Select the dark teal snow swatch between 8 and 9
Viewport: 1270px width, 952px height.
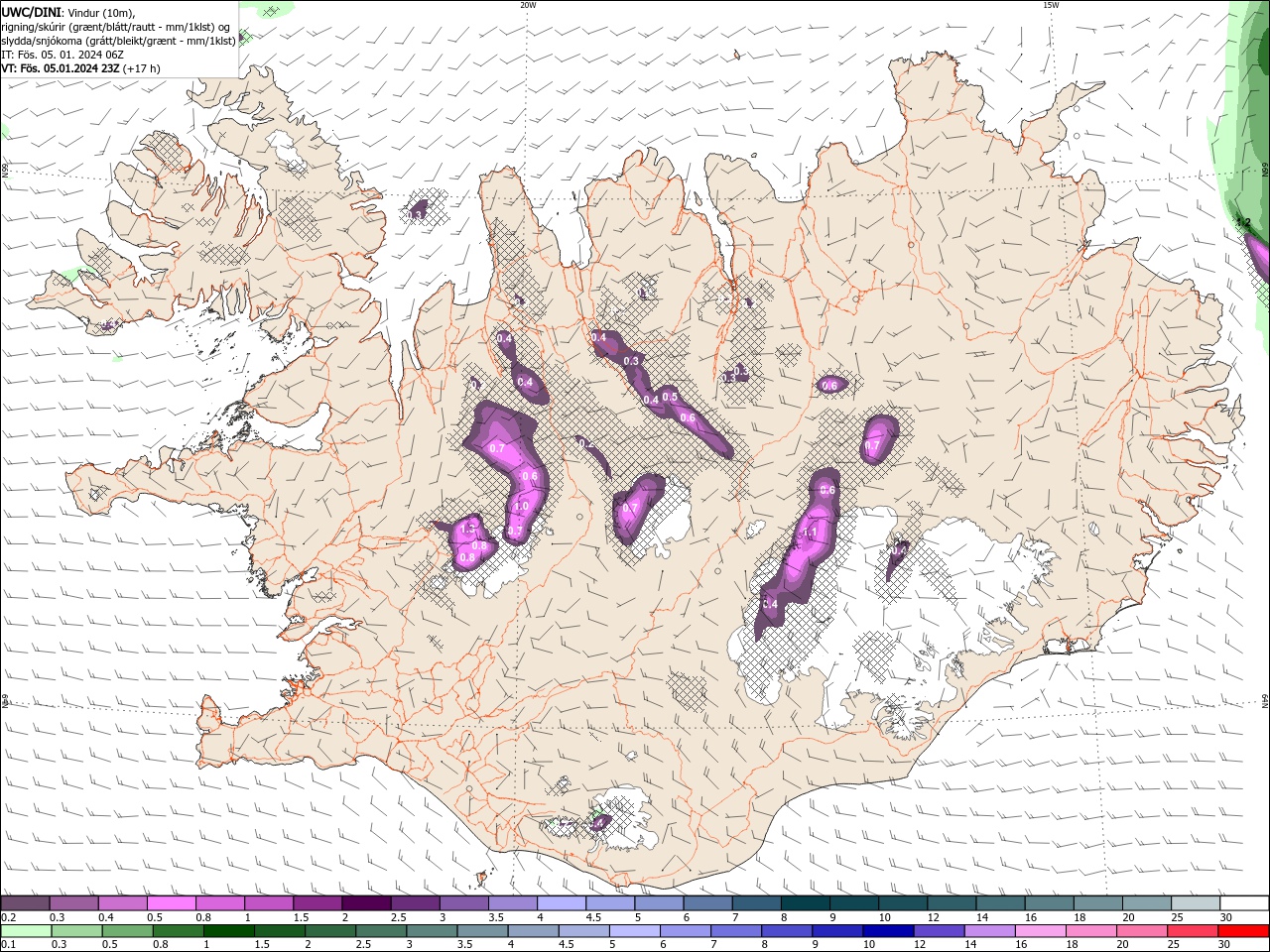point(805,903)
